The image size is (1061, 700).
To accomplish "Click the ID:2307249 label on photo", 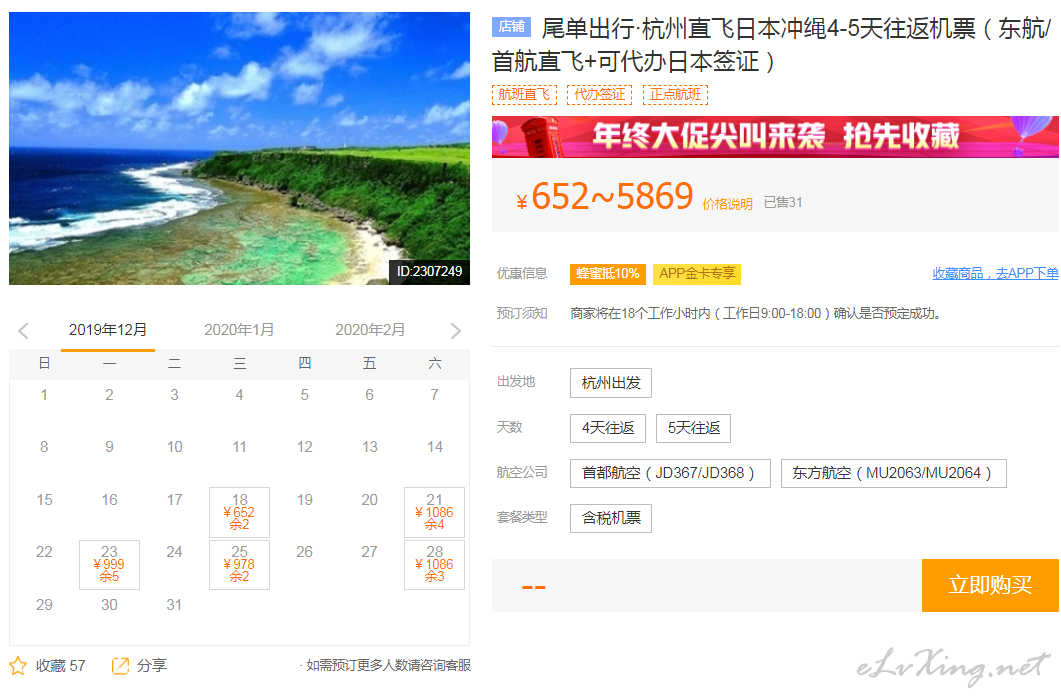I will click(429, 271).
